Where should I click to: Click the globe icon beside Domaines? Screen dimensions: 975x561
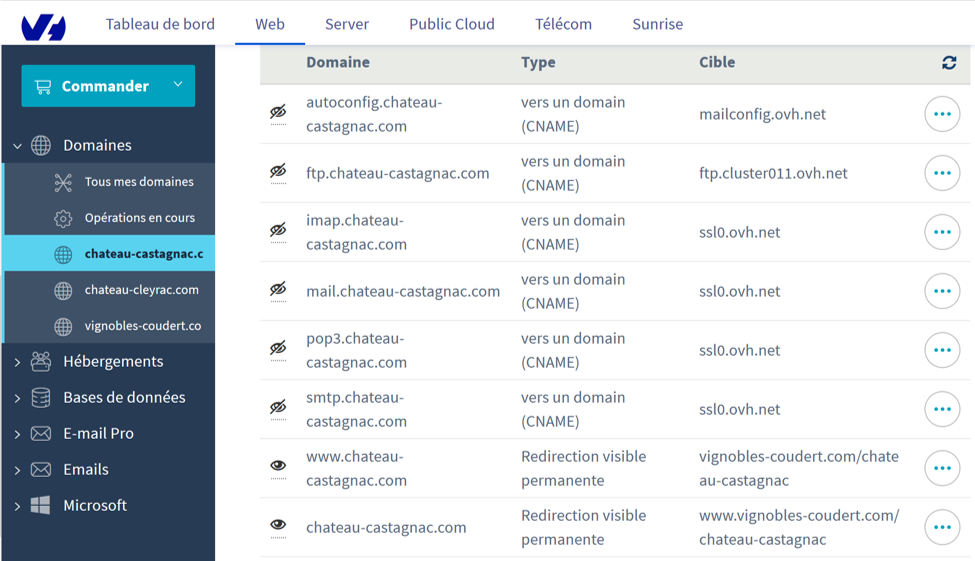point(41,145)
